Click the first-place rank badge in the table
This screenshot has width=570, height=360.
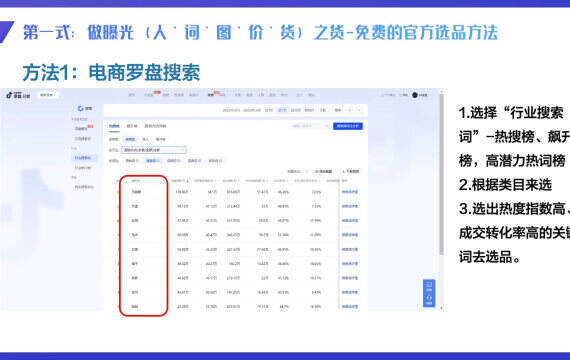tap(118, 192)
